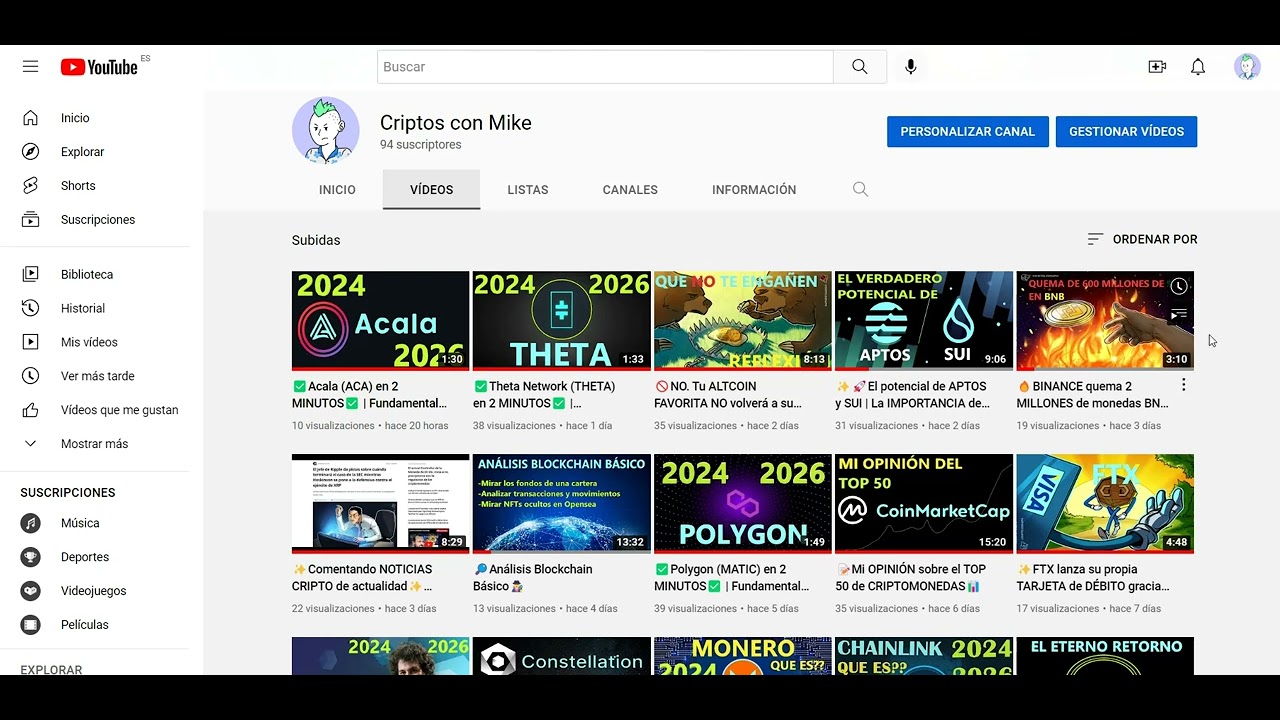Open Comentando NOTICIAS CRIPTO video title
This screenshot has height=720, width=1280.
point(361,578)
